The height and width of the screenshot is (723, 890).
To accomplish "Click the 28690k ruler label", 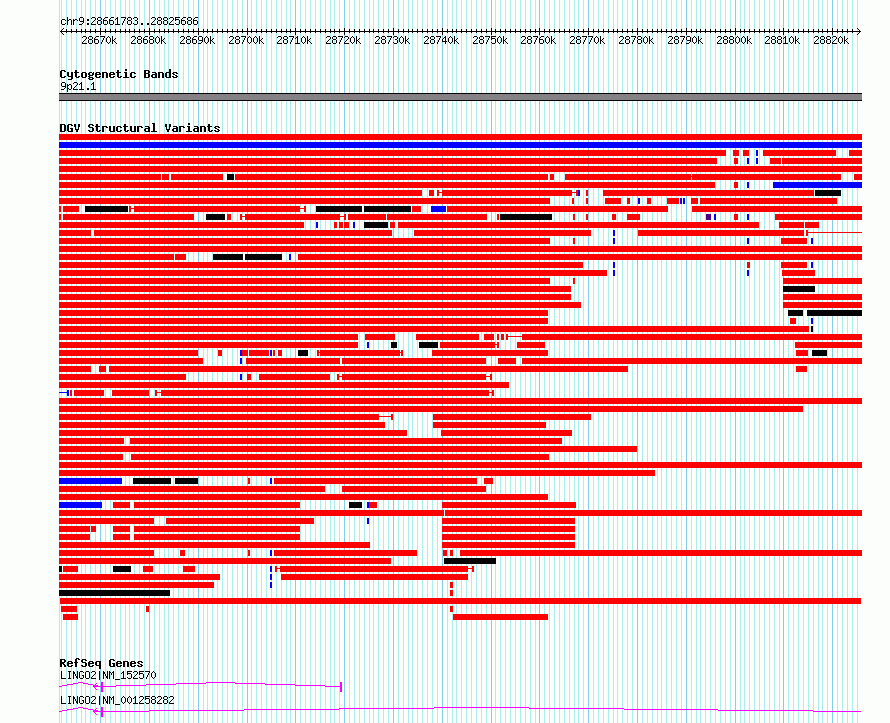I will (197, 40).
